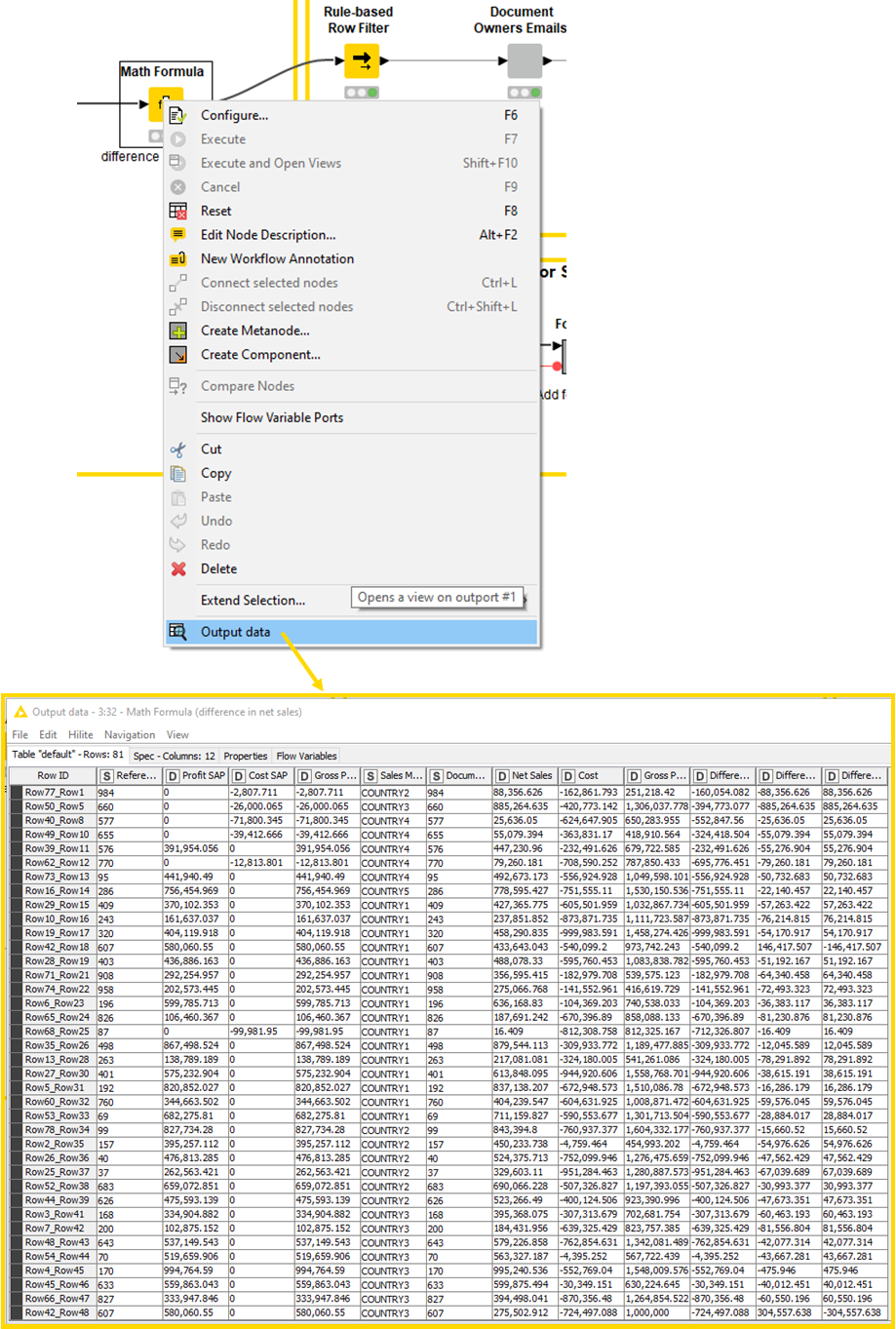Screen dimensions: 896x1329
Task: Switch to Spec - Columns: 12 tab
Action: click(173, 756)
